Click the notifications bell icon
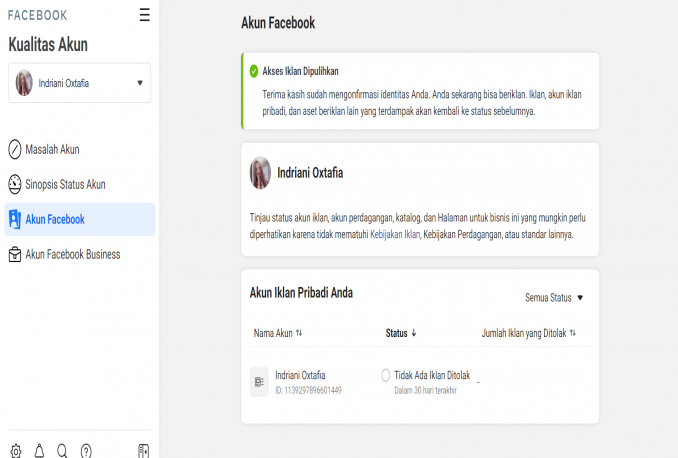Viewport: 678px width, 458px height. [39, 451]
